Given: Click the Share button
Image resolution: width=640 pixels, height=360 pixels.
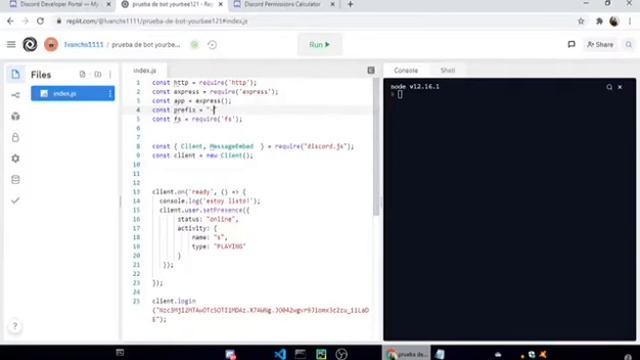Looking at the screenshot, I should click(600, 44).
